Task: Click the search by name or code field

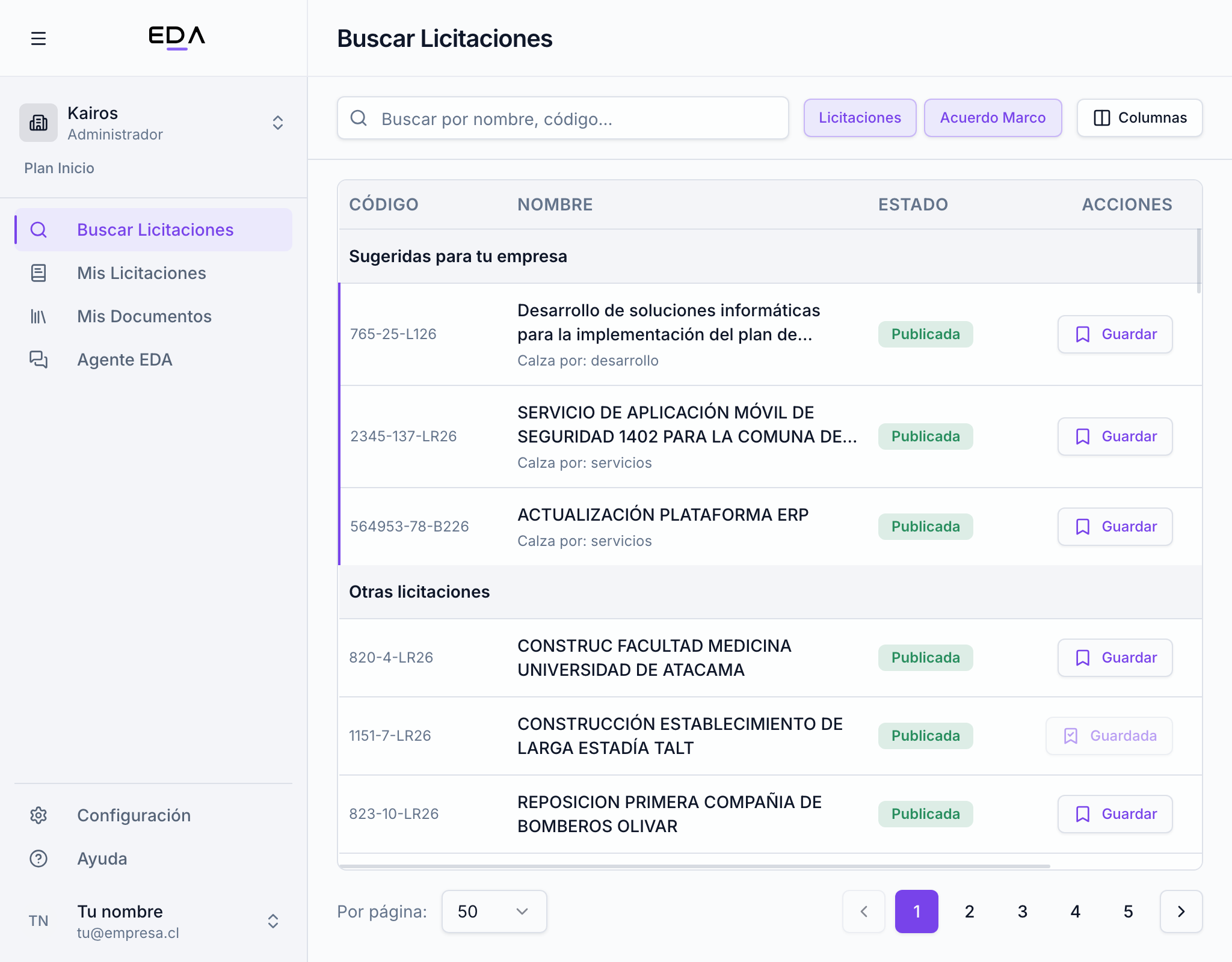Action: [562, 118]
